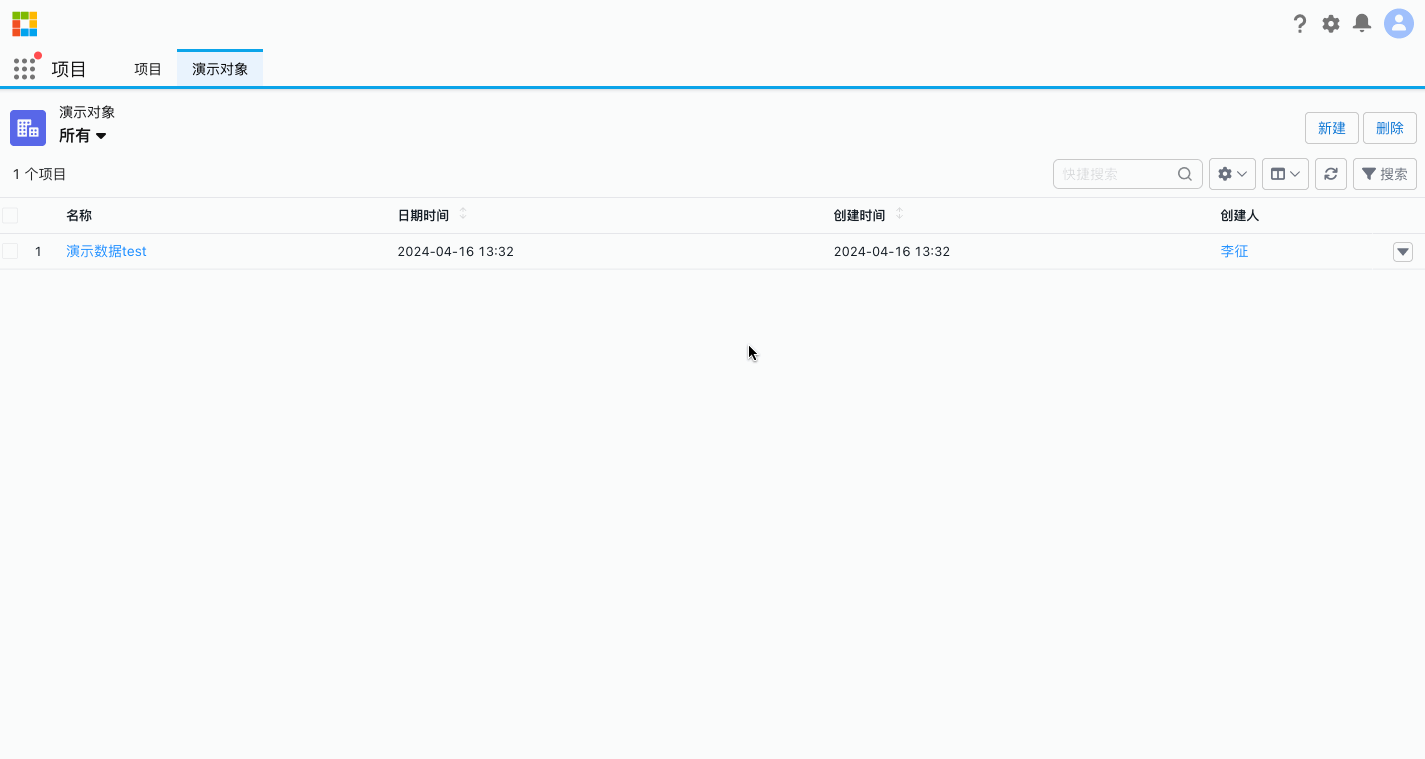1425x759 pixels.
Task: Open the row actions dropdown for 演示数据test
Action: (1402, 251)
